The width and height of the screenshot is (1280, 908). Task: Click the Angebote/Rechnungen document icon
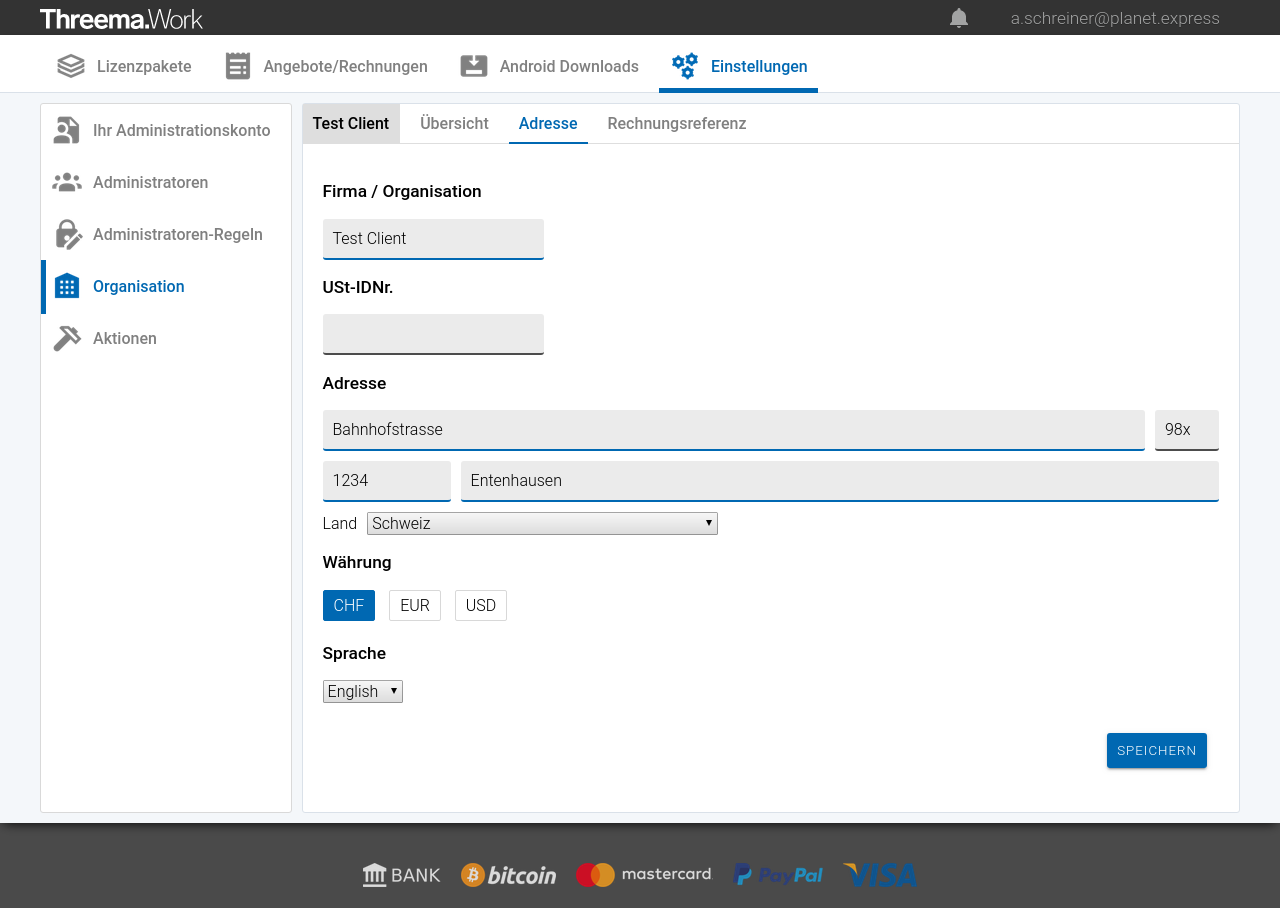pyautogui.click(x=238, y=66)
